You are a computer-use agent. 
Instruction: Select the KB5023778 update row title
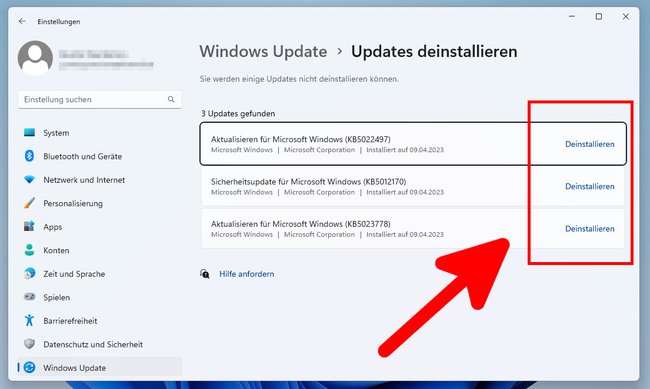(x=301, y=224)
